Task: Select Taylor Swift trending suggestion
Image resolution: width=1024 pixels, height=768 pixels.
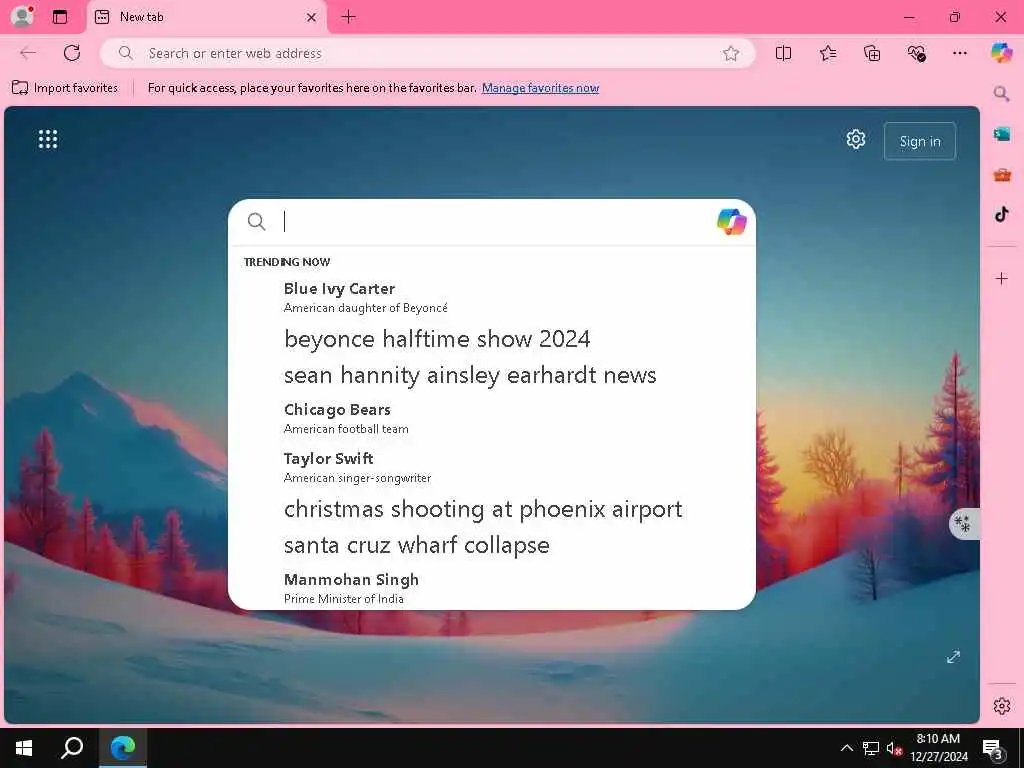Action: click(492, 468)
